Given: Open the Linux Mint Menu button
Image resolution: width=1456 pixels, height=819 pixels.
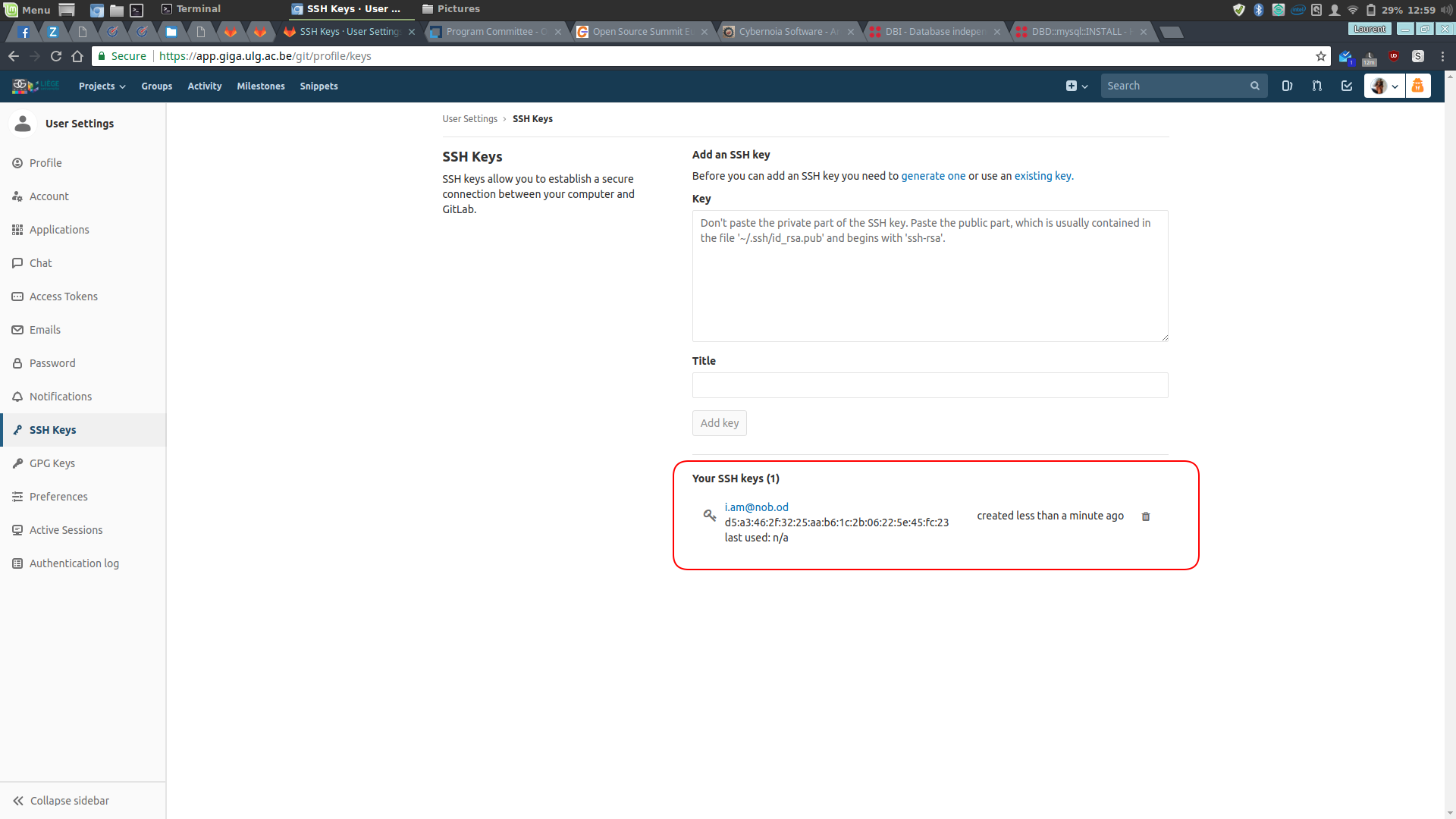Looking at the screenshot, I should [x=27, y=10].
